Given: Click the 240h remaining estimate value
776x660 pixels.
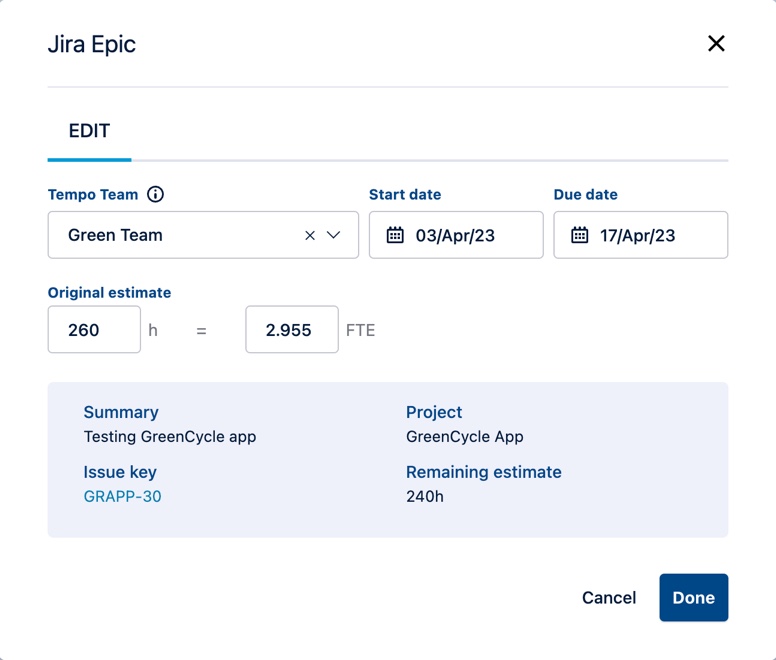Looking at the screenshot, I should 425,496.
